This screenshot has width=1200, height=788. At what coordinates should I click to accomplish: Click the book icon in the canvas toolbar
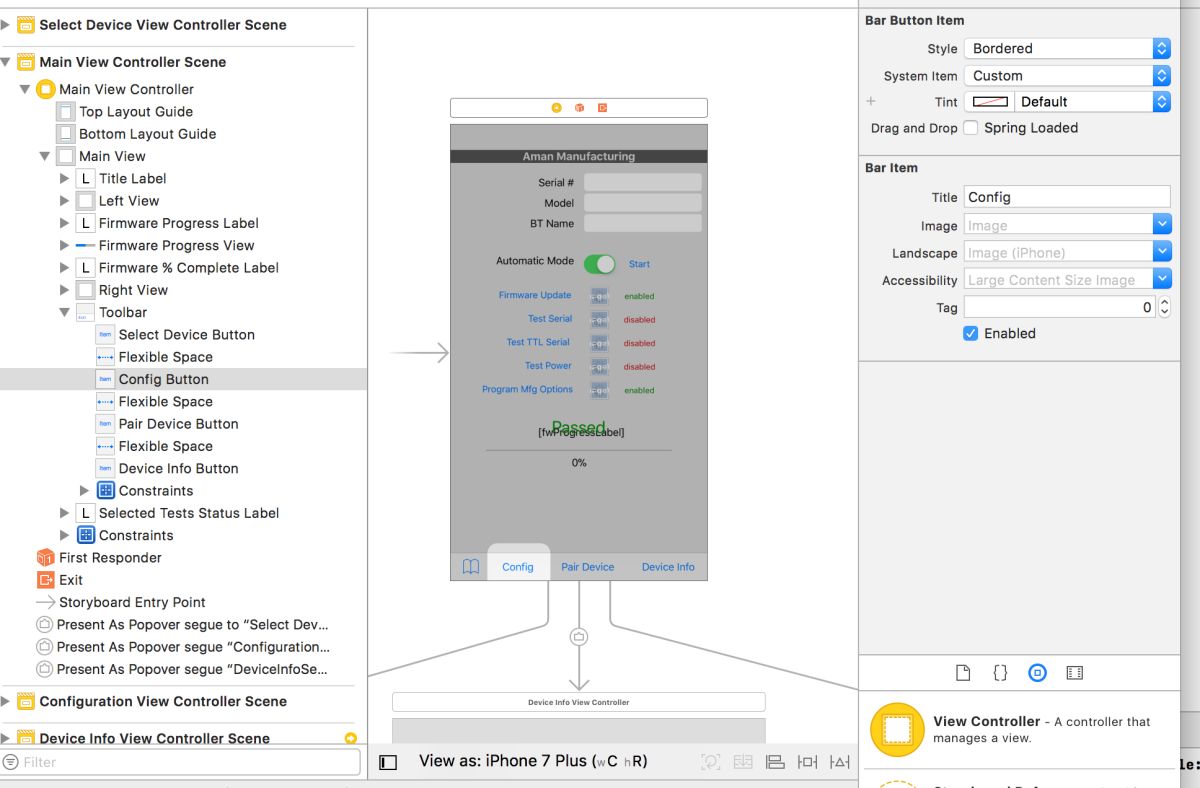(x=471, y=567)
